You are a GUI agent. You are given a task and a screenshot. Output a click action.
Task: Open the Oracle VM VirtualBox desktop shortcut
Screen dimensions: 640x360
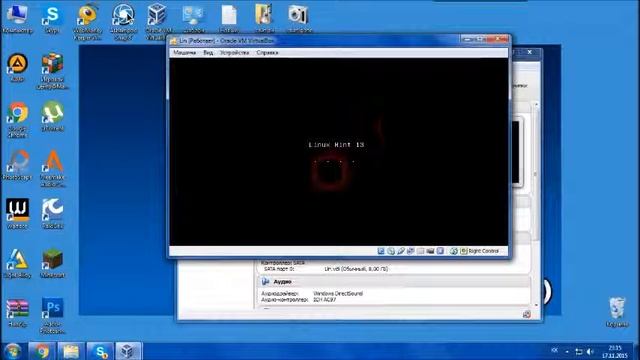[157, 22]
